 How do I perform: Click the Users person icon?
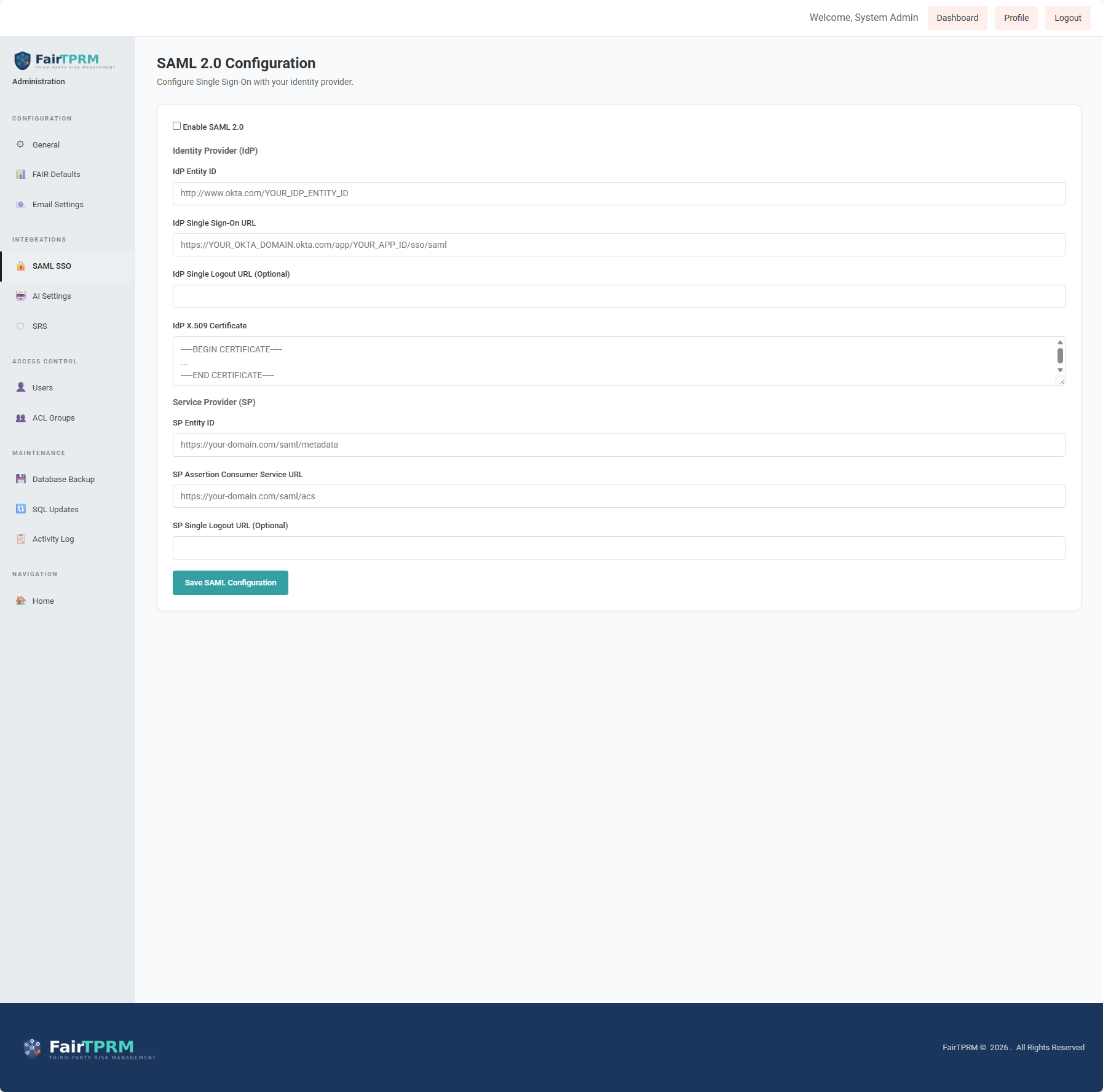[20, 387]
